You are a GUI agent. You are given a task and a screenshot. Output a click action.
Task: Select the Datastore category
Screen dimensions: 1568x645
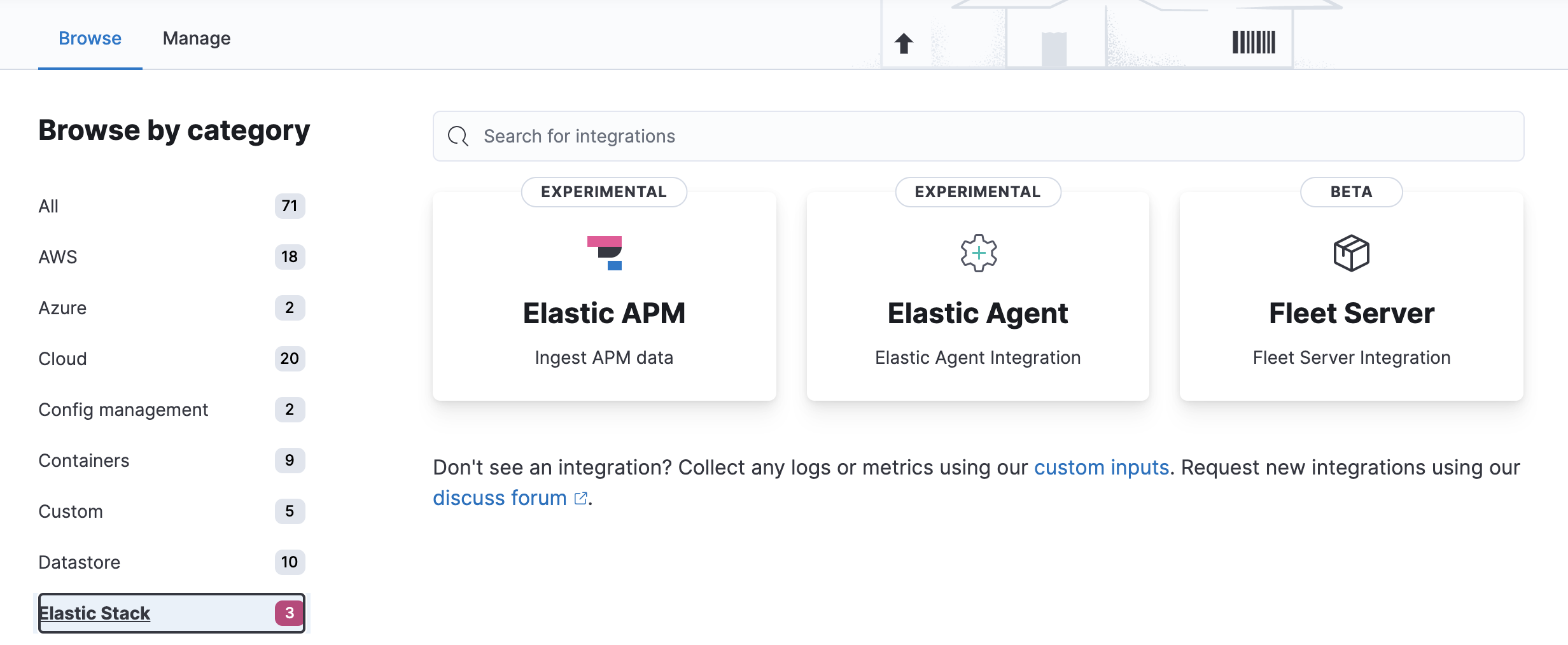click(x=172, y=562)
